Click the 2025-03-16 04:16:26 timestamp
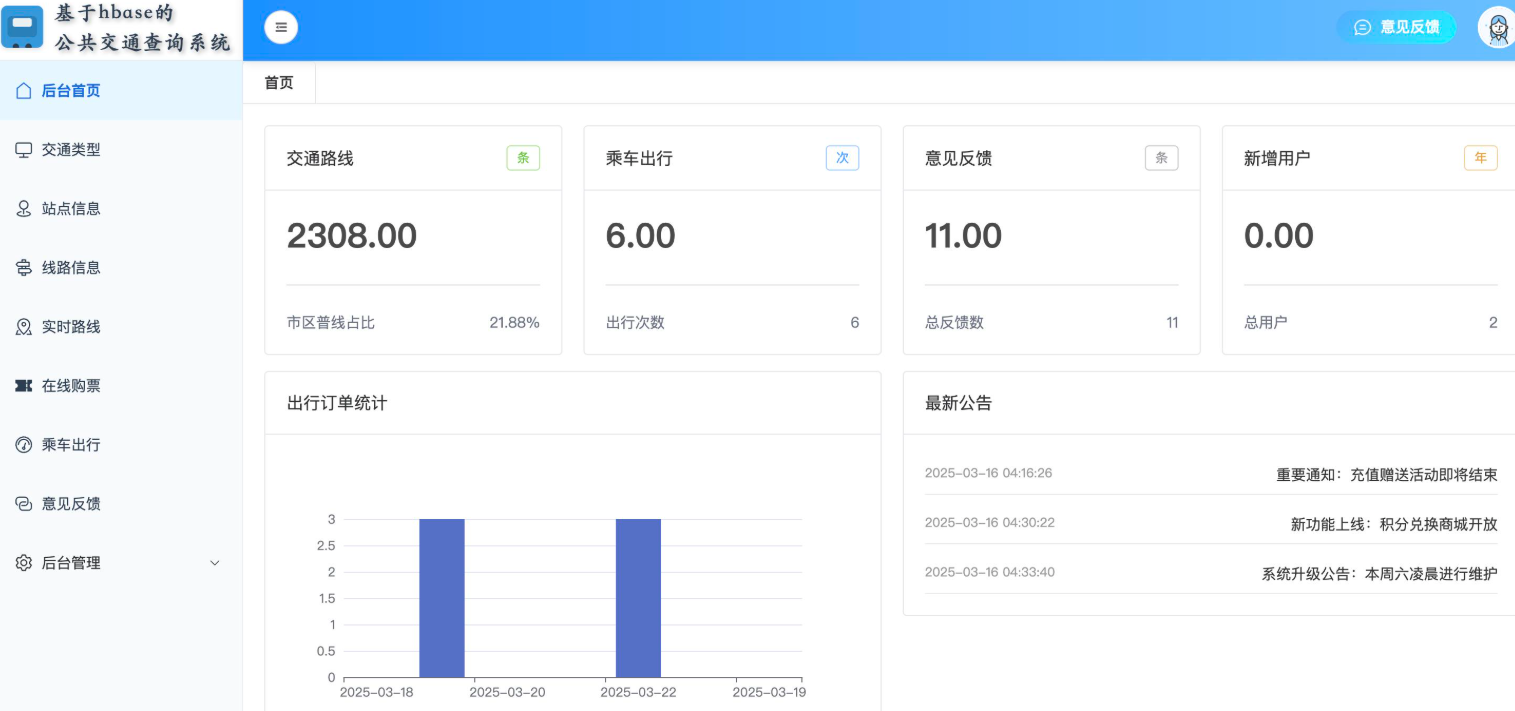1515x711 pixels. pyautogui.click(x=989, y=473)
